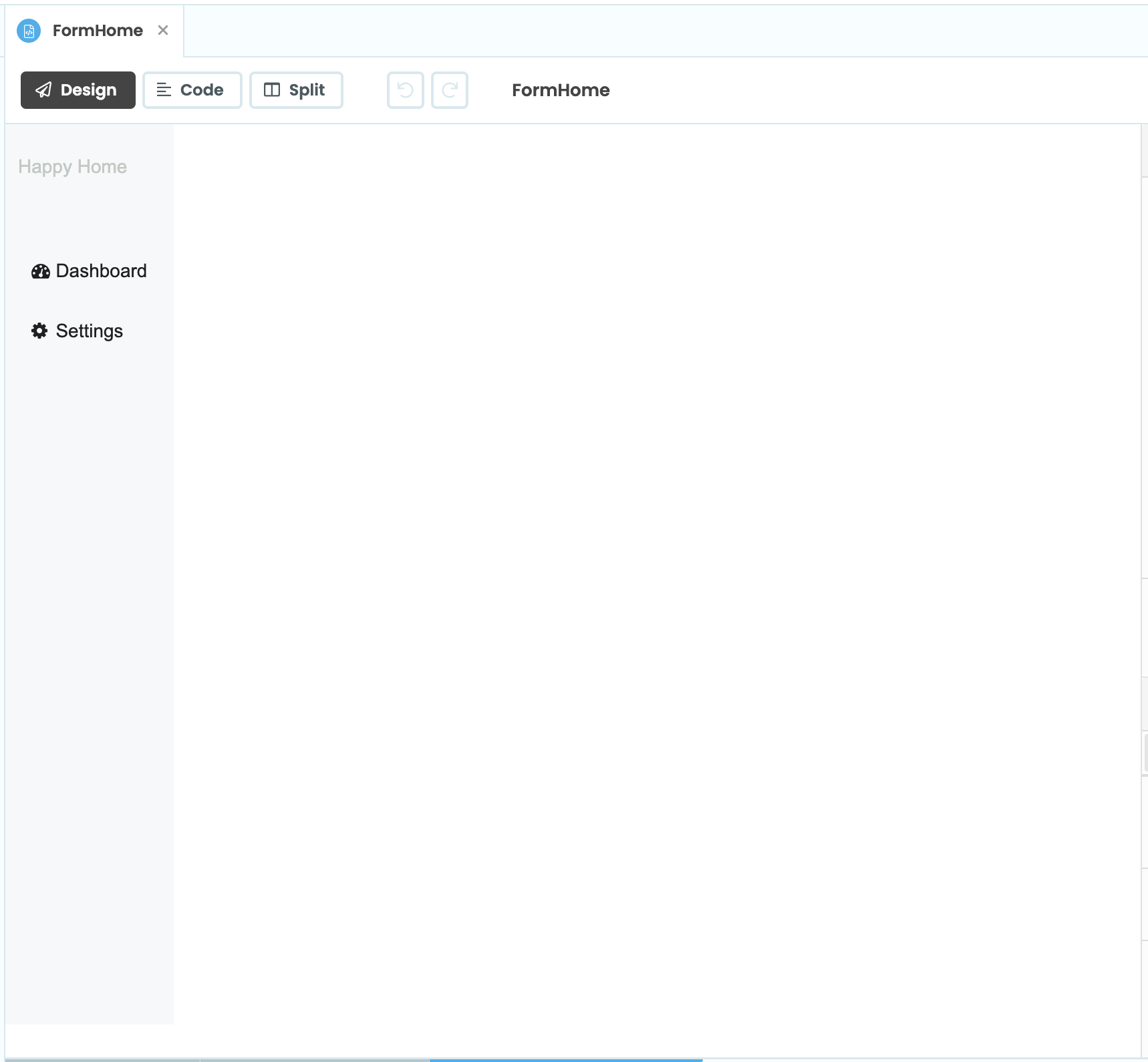Image resolution: width=1148 pixels, height=1062 pixels.
Task: Select the FormHome tab
Action: click(x=94, y=31)
